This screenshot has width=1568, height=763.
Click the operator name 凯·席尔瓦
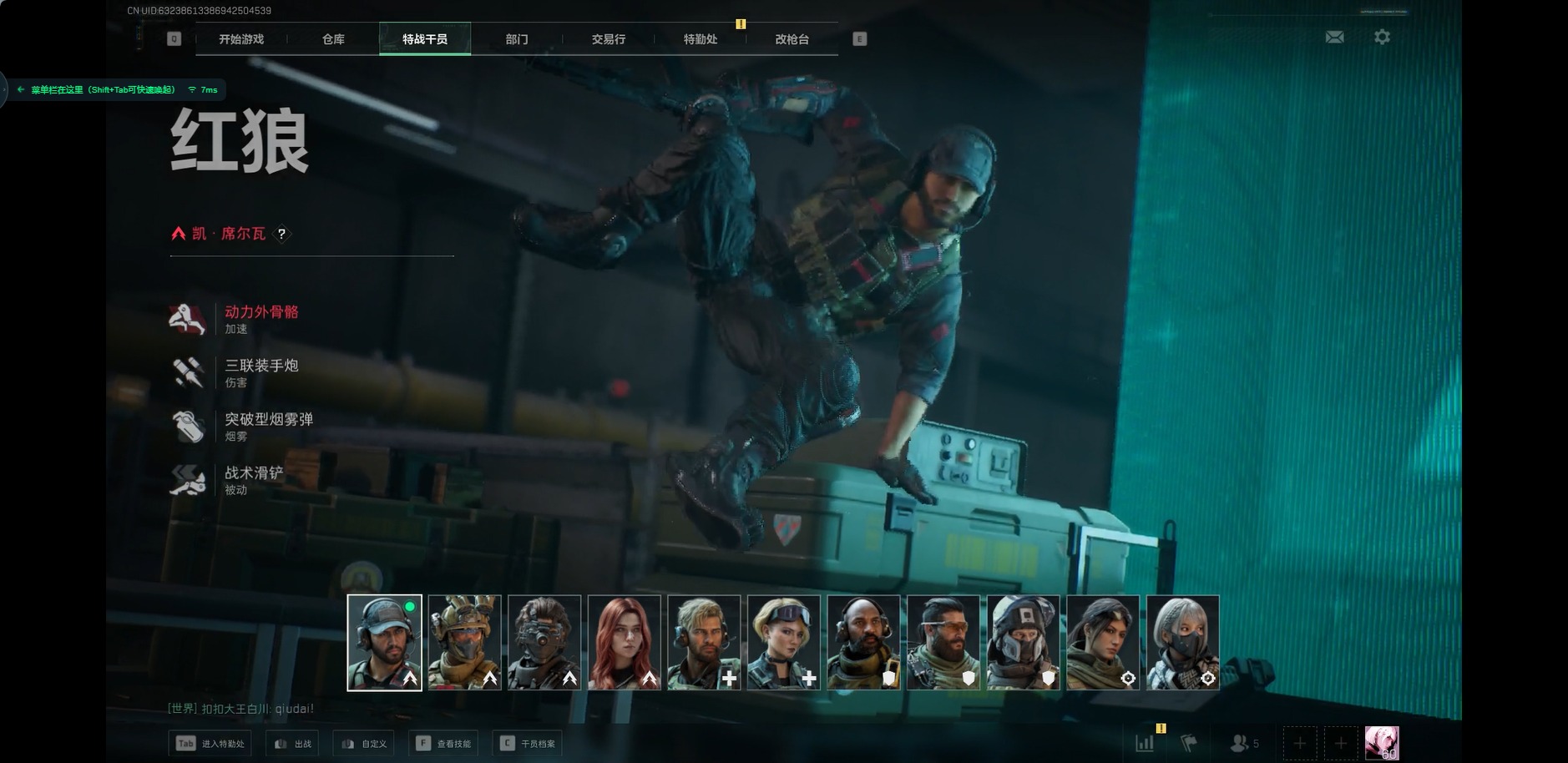[229, 234]
